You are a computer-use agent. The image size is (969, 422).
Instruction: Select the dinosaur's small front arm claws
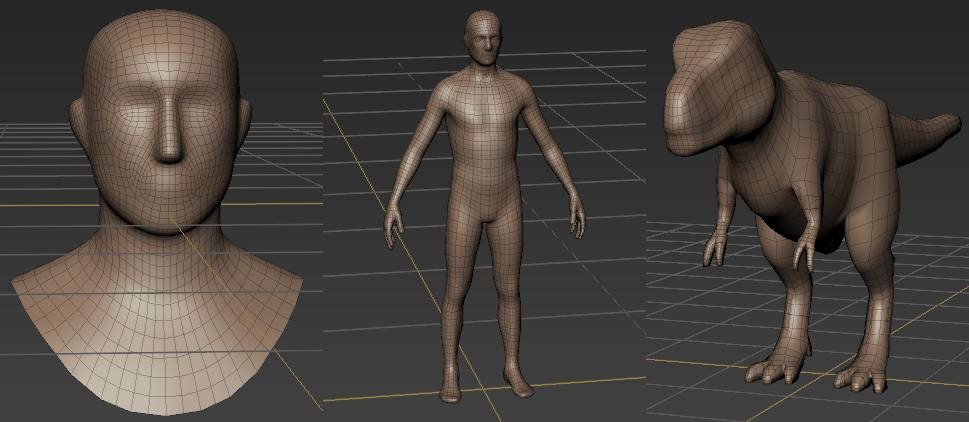click(x=715, y=248)
